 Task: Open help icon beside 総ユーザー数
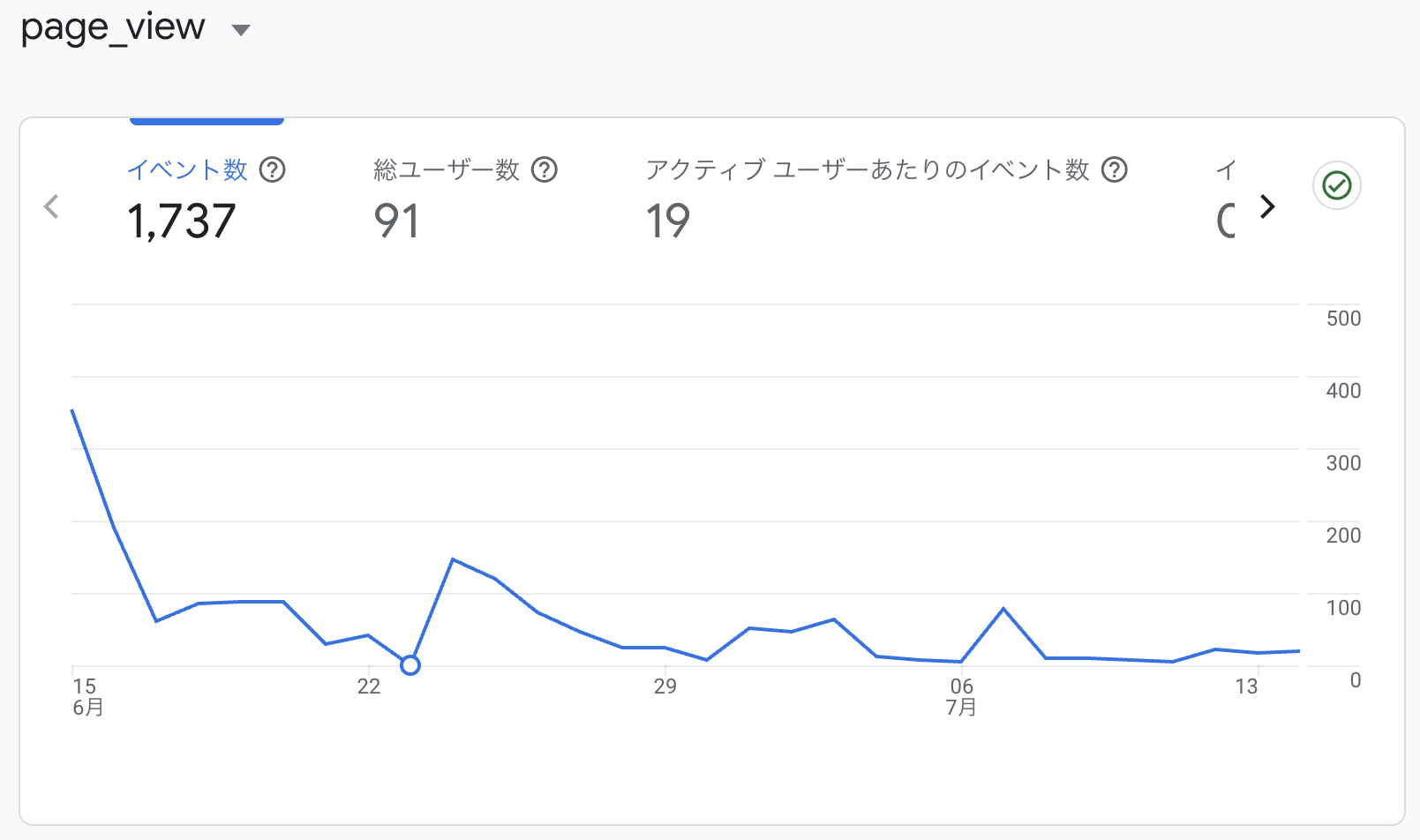[545, 169]
